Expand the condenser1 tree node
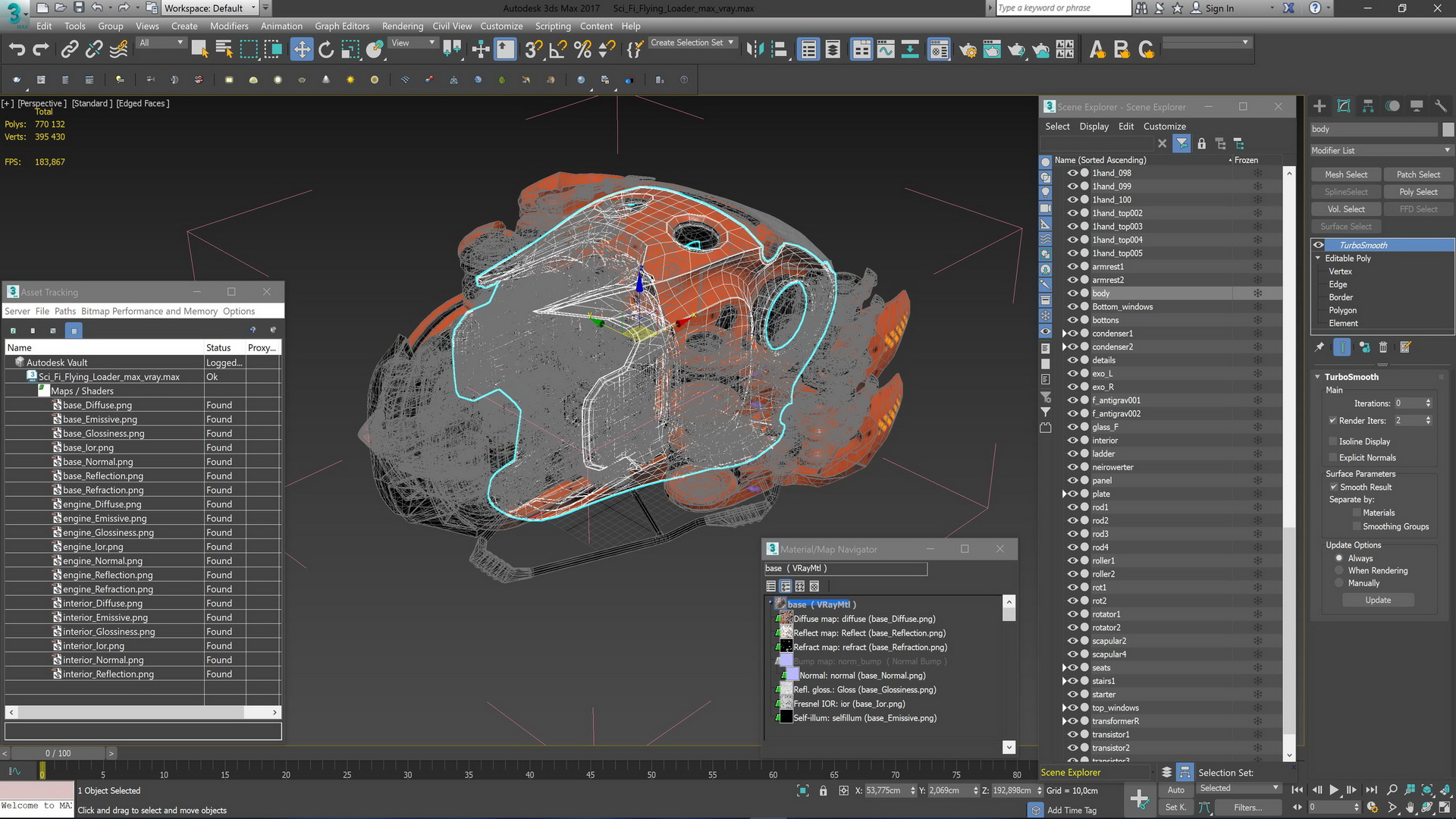This screenshot has width=1456, height=819. [x=1064, y=334]
